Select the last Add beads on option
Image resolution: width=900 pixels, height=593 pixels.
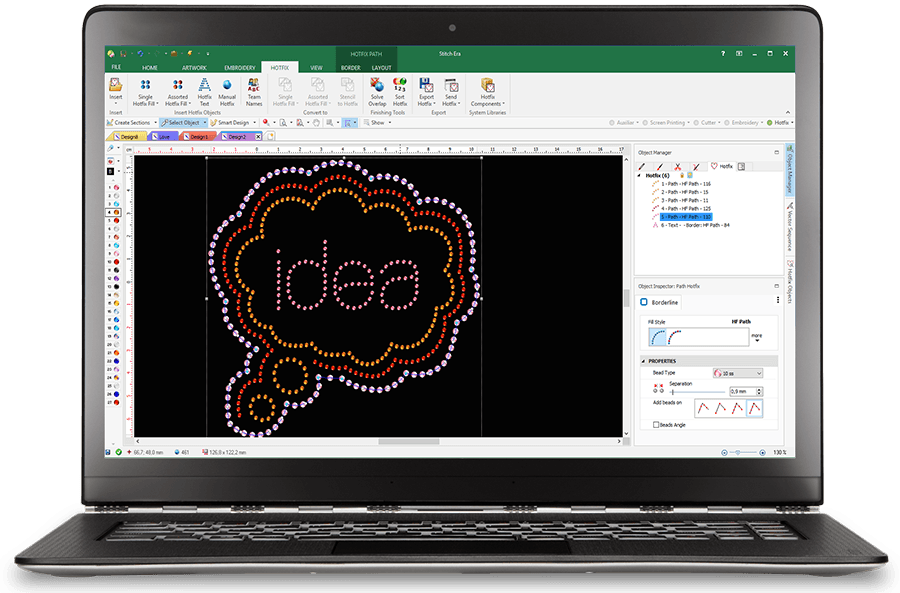[753, 407]
